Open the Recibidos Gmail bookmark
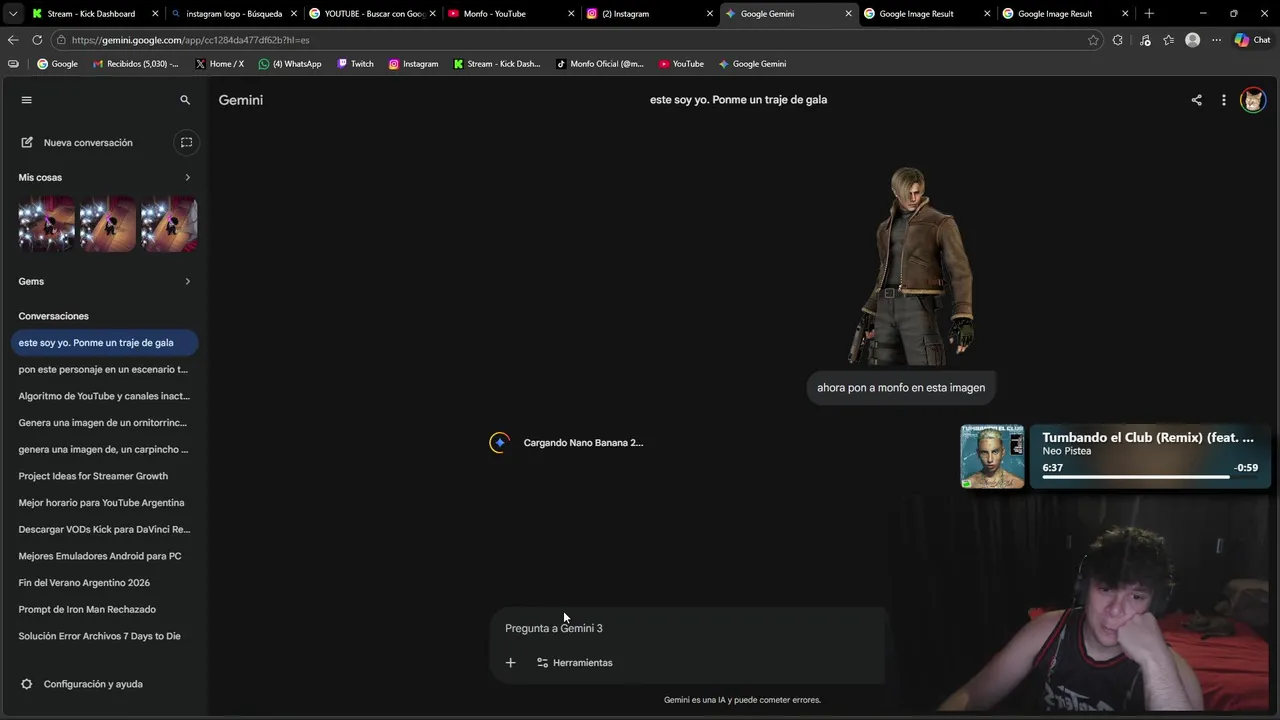Screen dimensions: 1280x720 (x=135, y=64)
